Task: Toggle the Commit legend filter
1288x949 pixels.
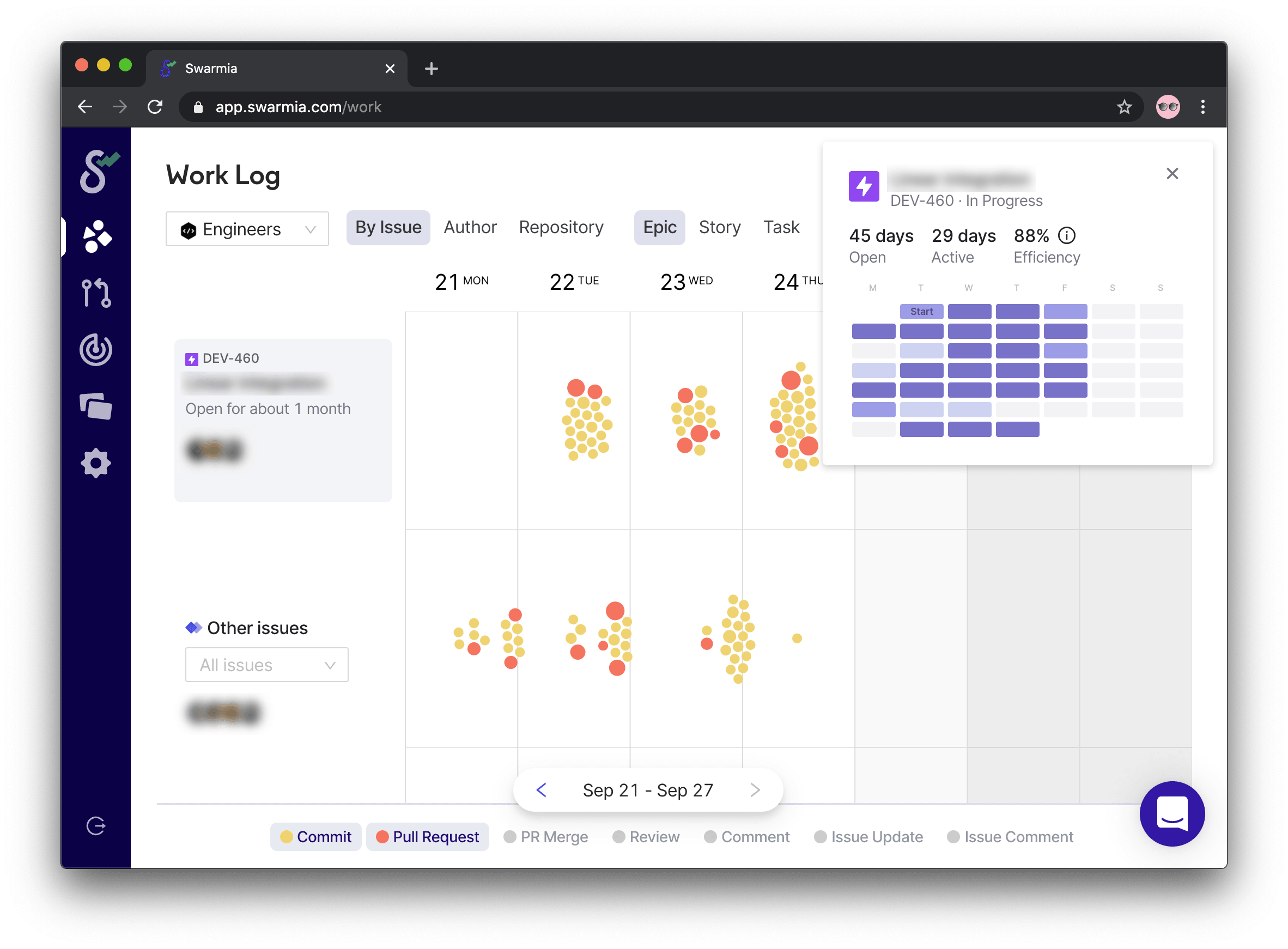Action: pos(315,836)
